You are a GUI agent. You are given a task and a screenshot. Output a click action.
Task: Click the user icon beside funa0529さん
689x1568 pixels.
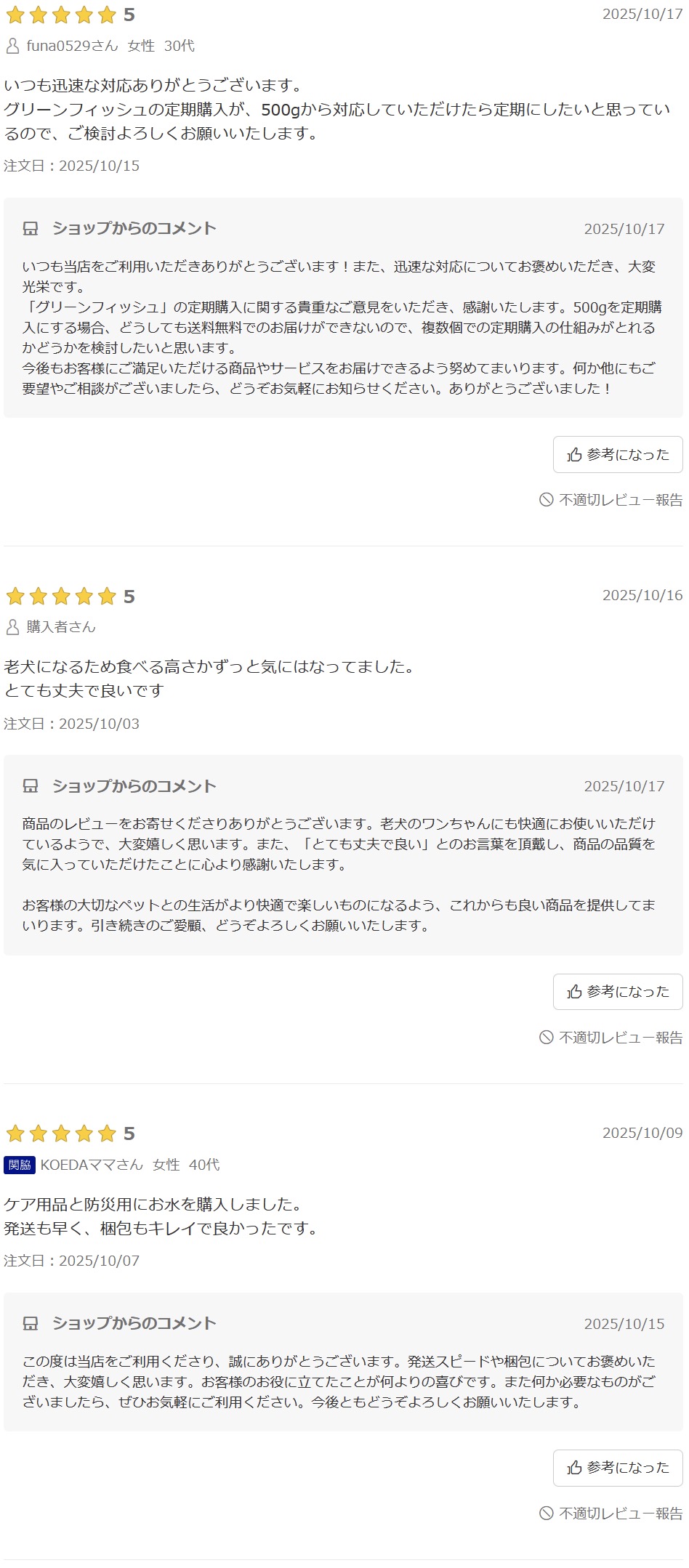pyautogui.click(x=12, y=46)
